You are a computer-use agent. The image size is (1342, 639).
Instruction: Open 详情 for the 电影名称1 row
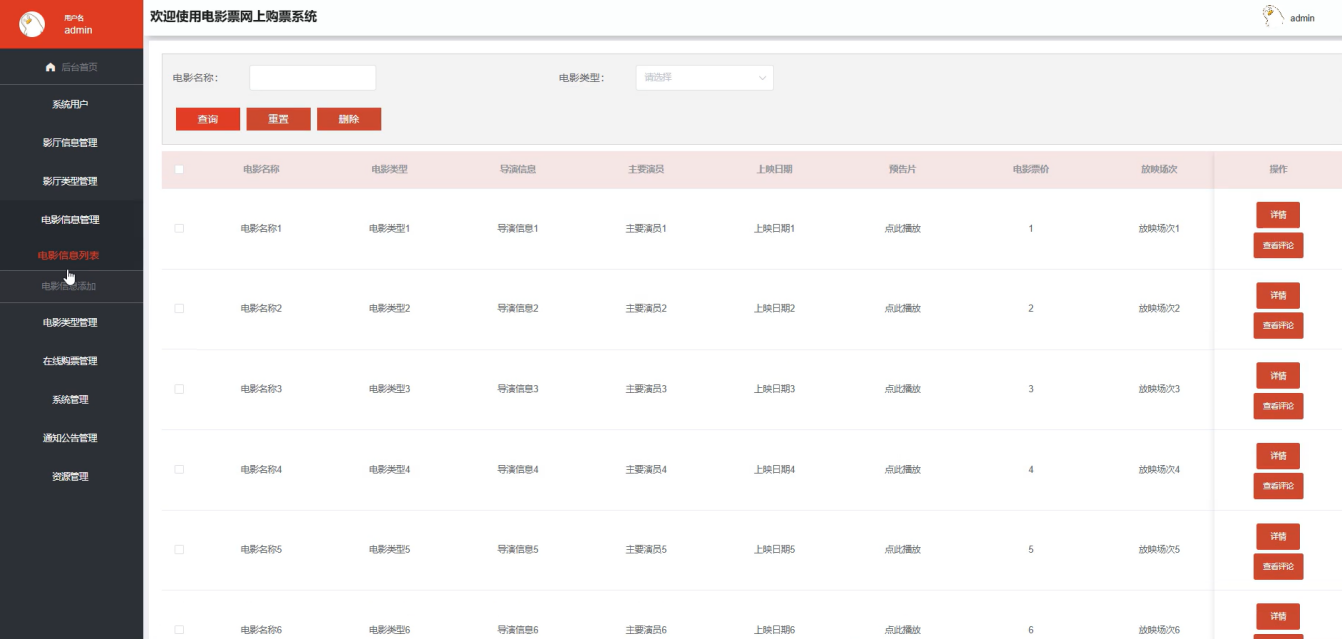pos(1278,215)
